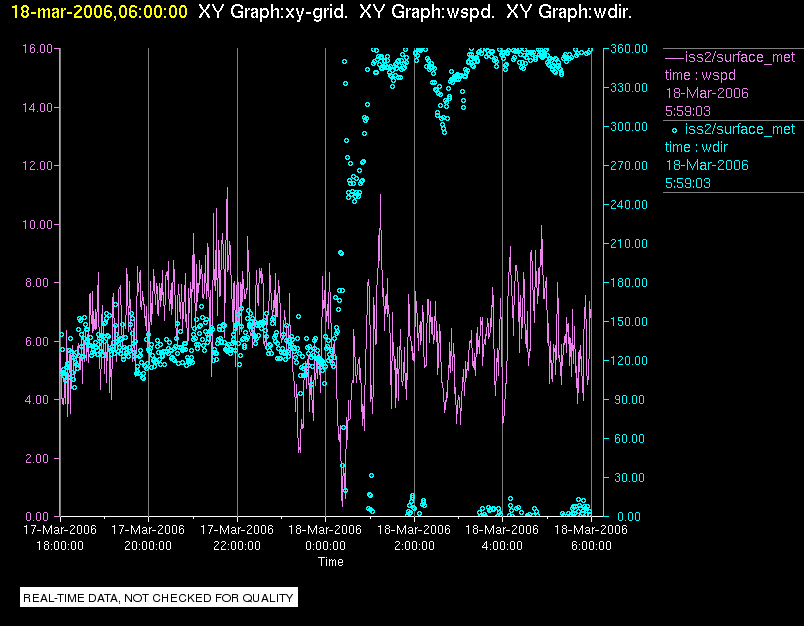This screenshot has width=804, height=626.
Task: Click the 30.00 wind direction axis label
Action: 629,477
